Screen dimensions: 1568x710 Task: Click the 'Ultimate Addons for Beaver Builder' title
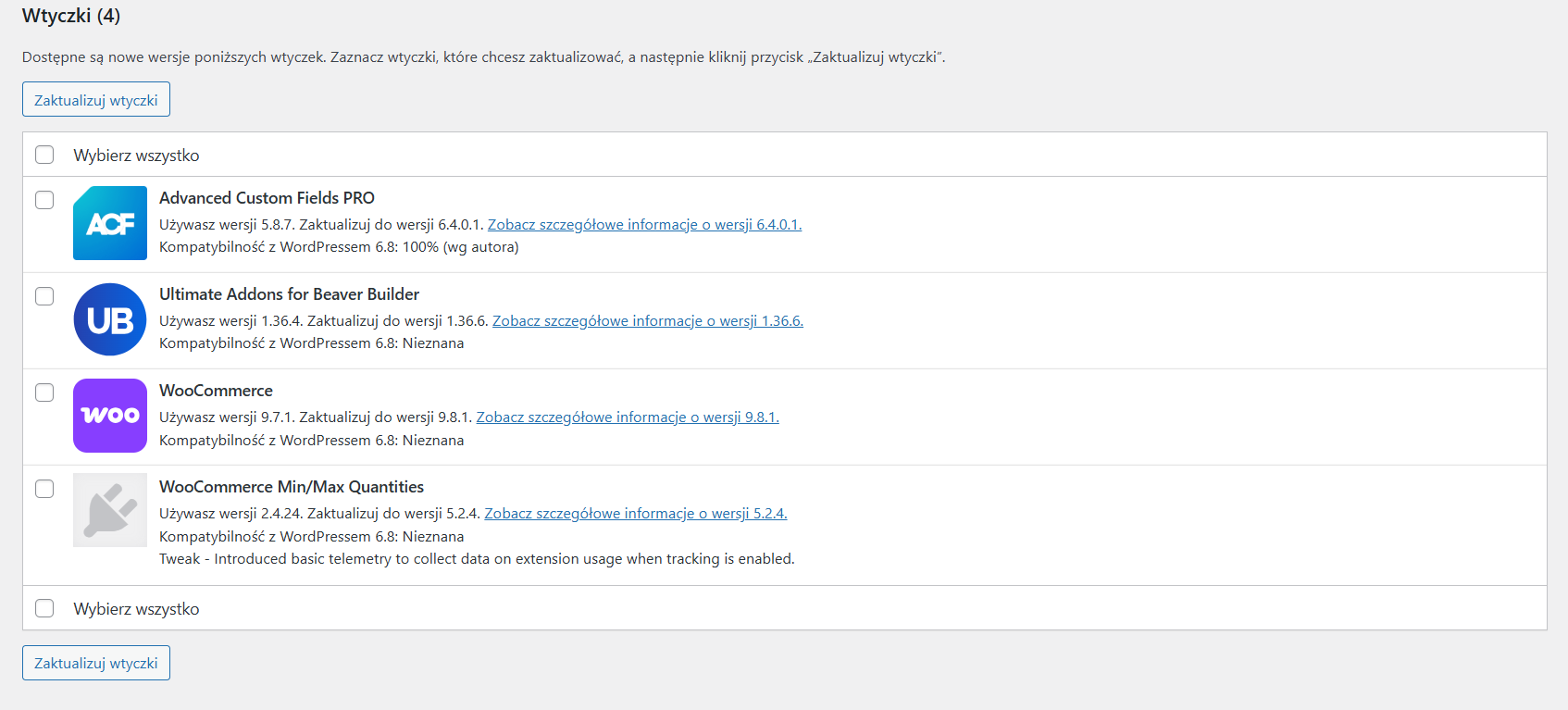(289, 294)
